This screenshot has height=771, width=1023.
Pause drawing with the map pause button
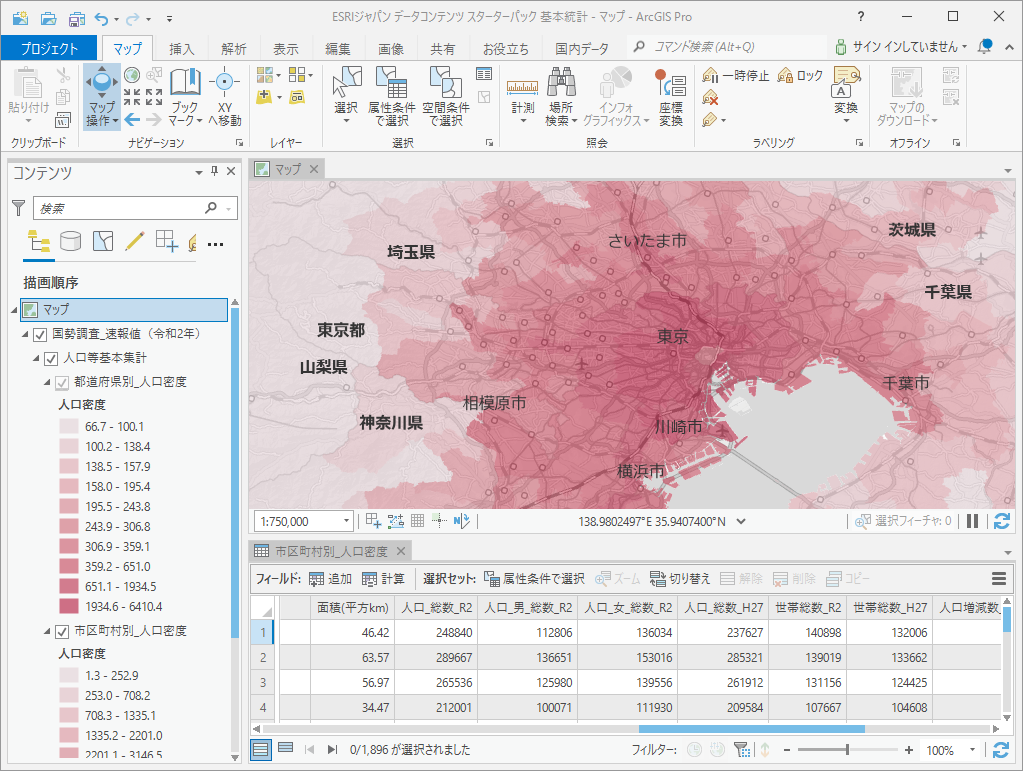[973, 521]
